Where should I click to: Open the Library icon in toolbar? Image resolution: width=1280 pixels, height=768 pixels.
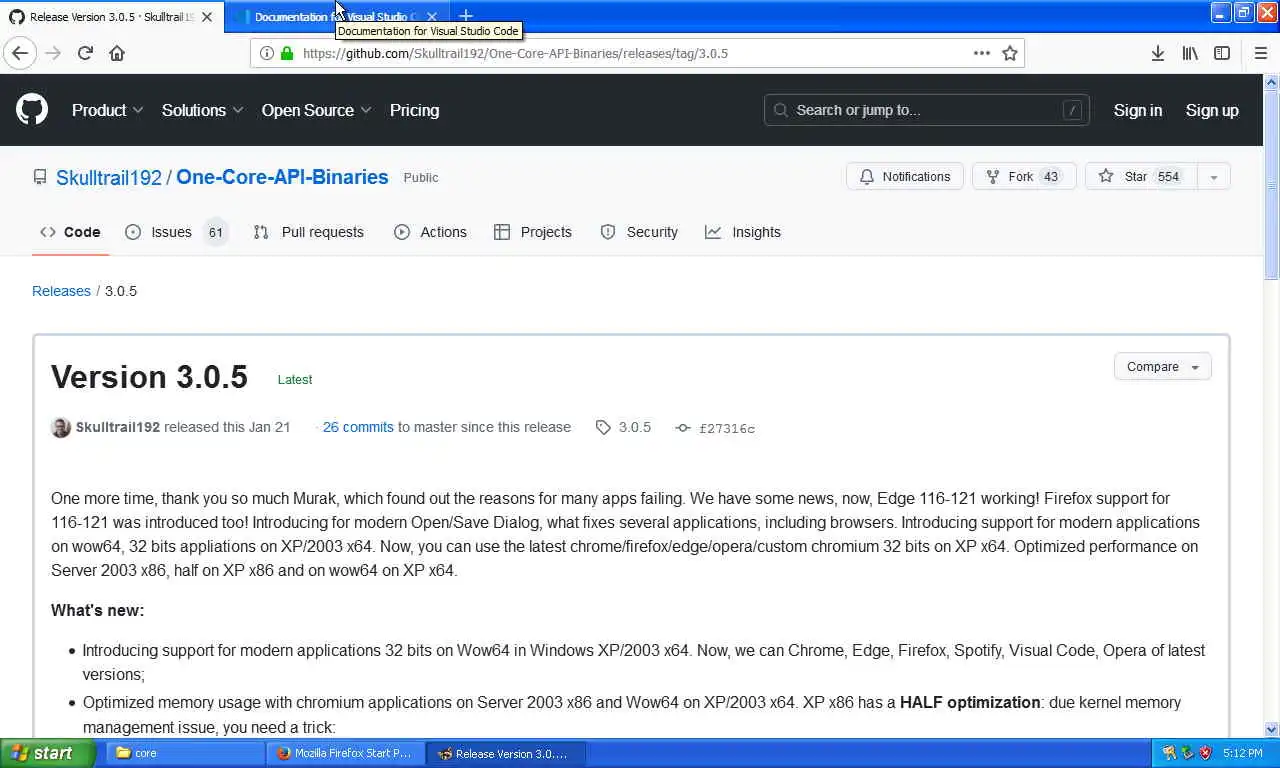click(x=1190, y=53)
